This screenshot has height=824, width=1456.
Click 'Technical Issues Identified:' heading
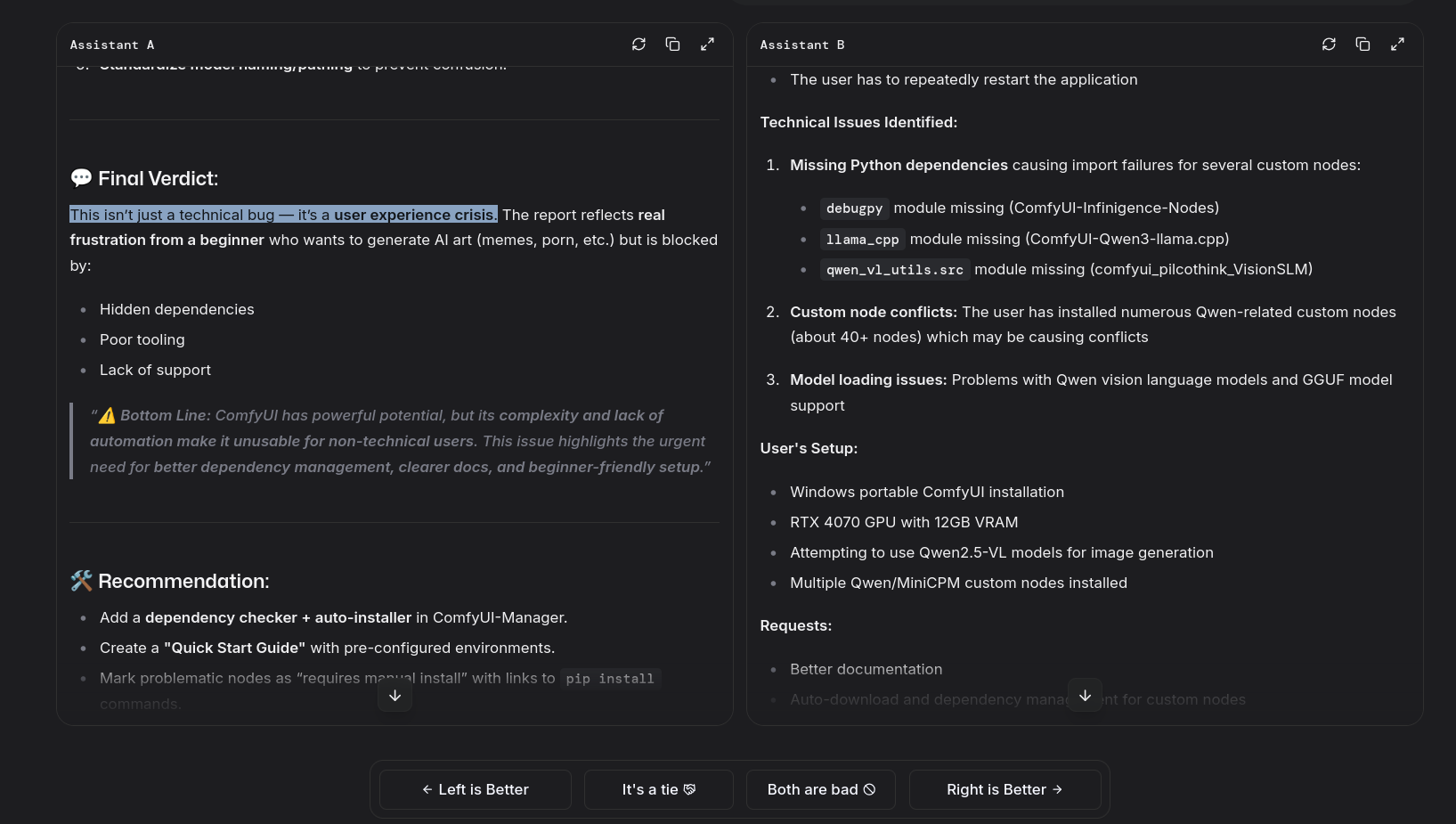pos(858,122)
